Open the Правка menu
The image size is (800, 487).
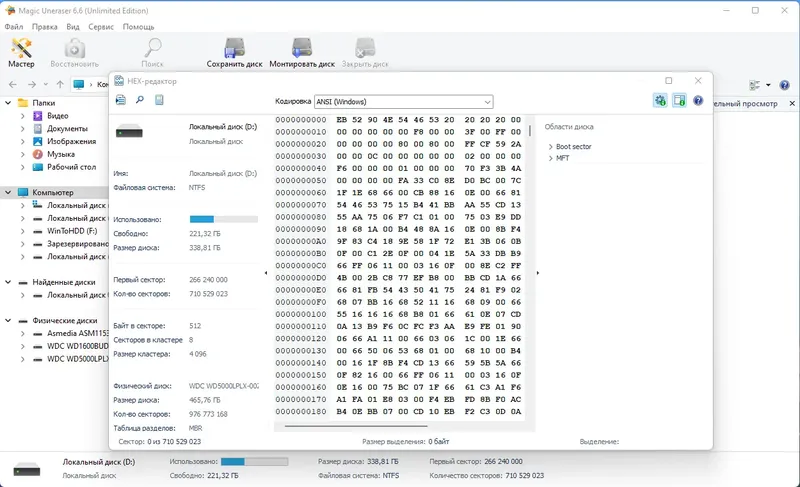click(x=44, y=27)
